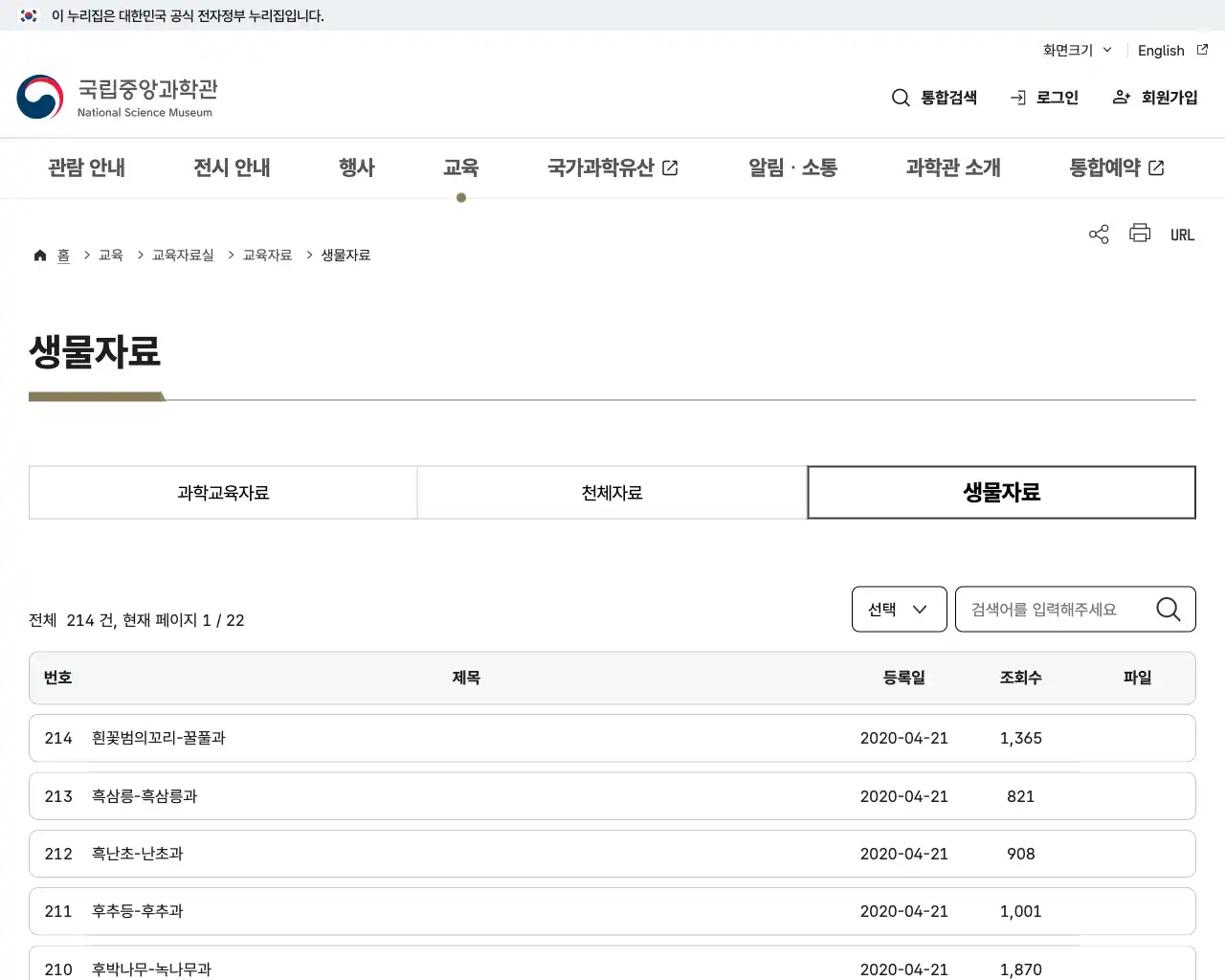Select the 회원가입 membership icon
The height and width of the screenshot is (980, 1225).
coord(1121,97)
